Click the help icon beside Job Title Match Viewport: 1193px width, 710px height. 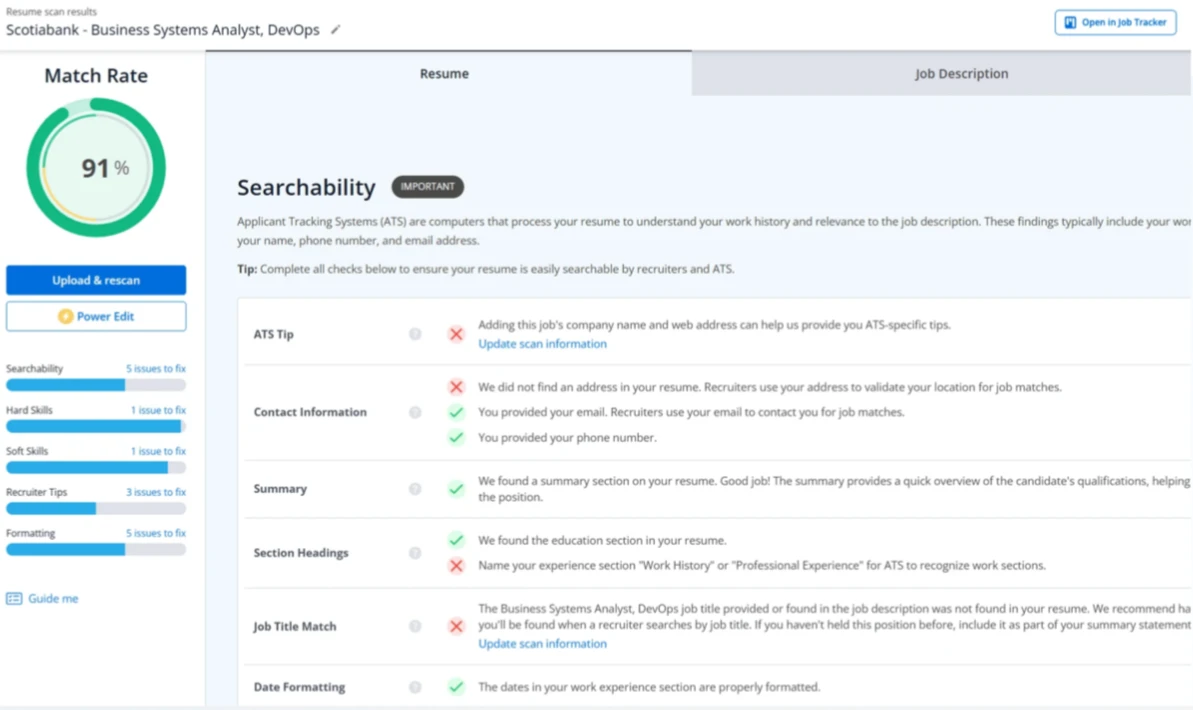(415, 626)
